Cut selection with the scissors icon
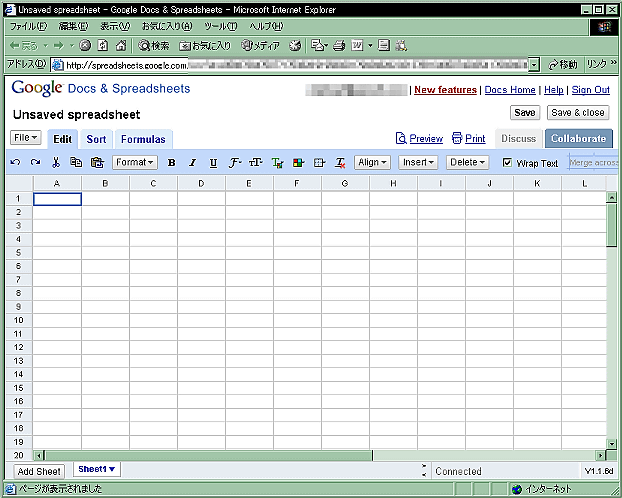Screen dimensions: 622x498 pyautogui.click(x=56, y=162)
